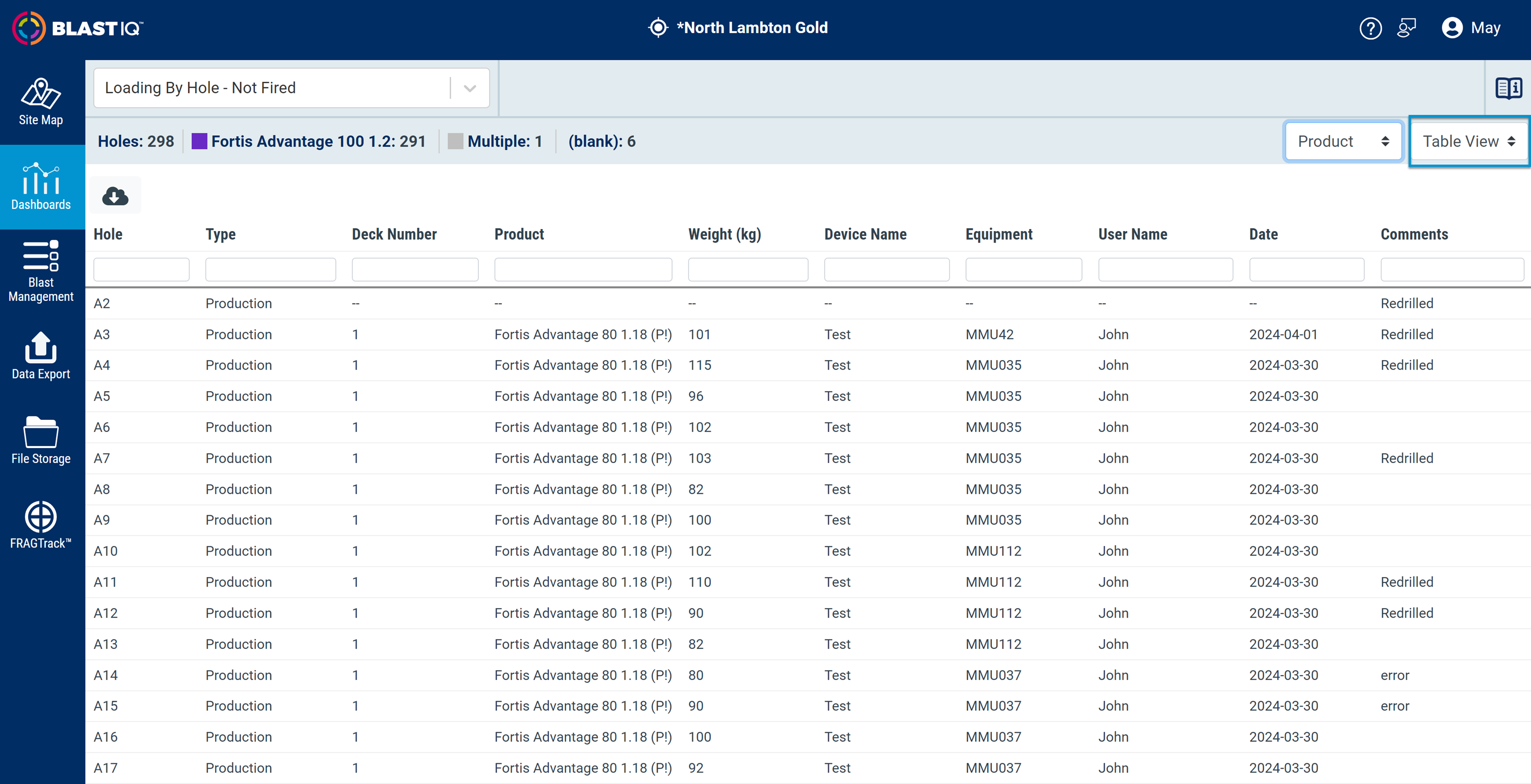
Task: Focus the Weight filter field
Action: (x=748, y=269)
